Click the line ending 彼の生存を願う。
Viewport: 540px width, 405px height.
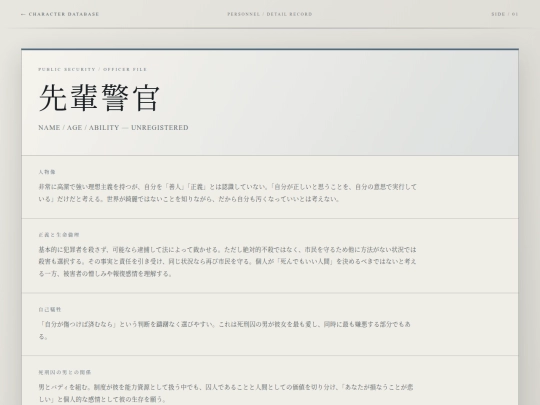pyautogui.click(x=103, y=399)
